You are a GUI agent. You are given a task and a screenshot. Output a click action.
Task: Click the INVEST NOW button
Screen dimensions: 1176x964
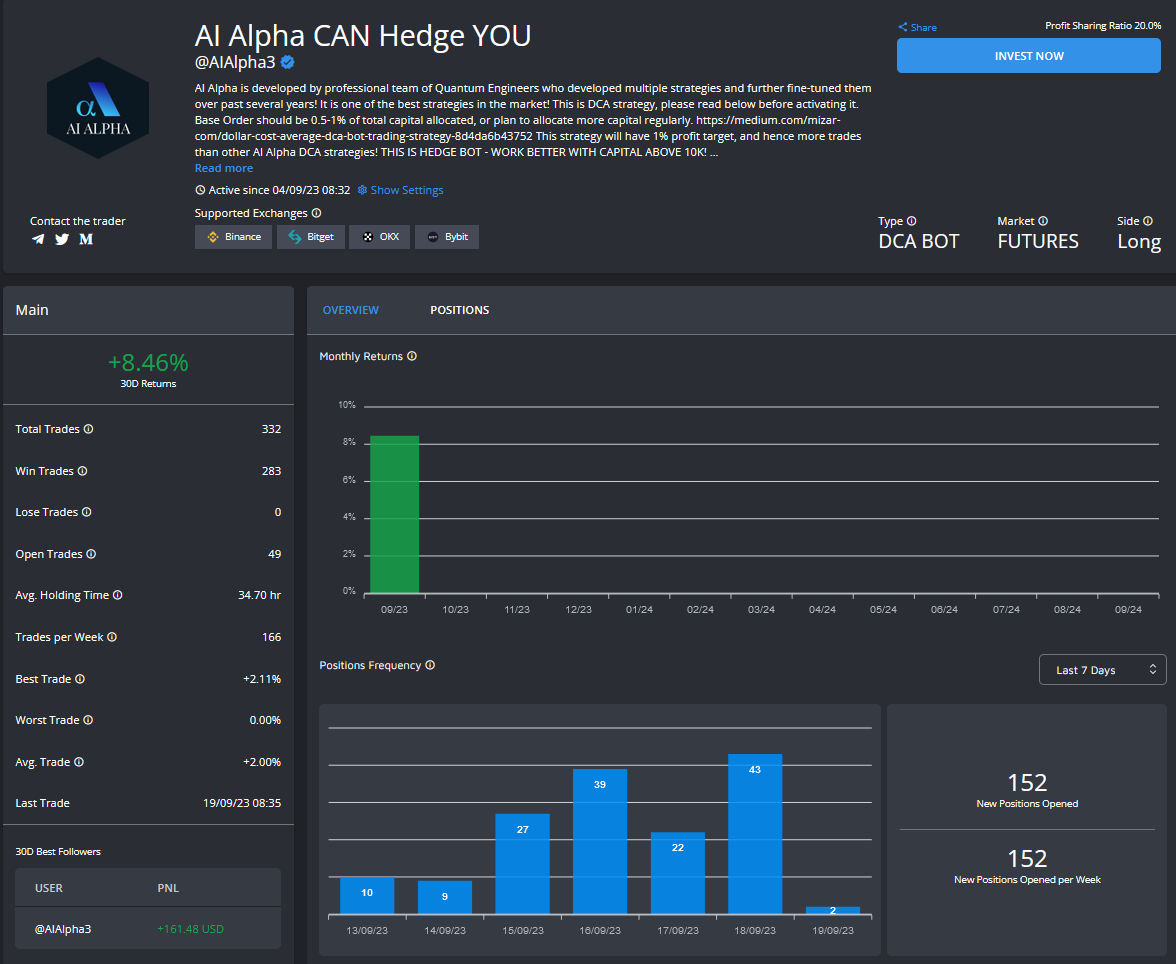point(1028,56)
